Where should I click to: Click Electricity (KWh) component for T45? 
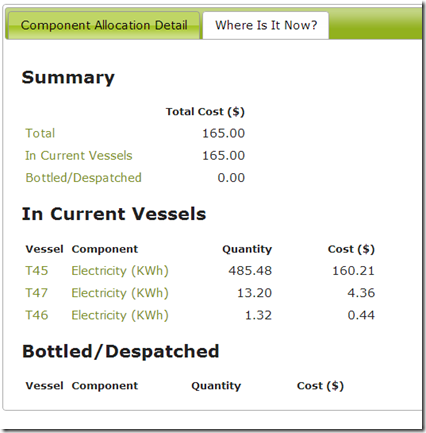coord(120,271)
